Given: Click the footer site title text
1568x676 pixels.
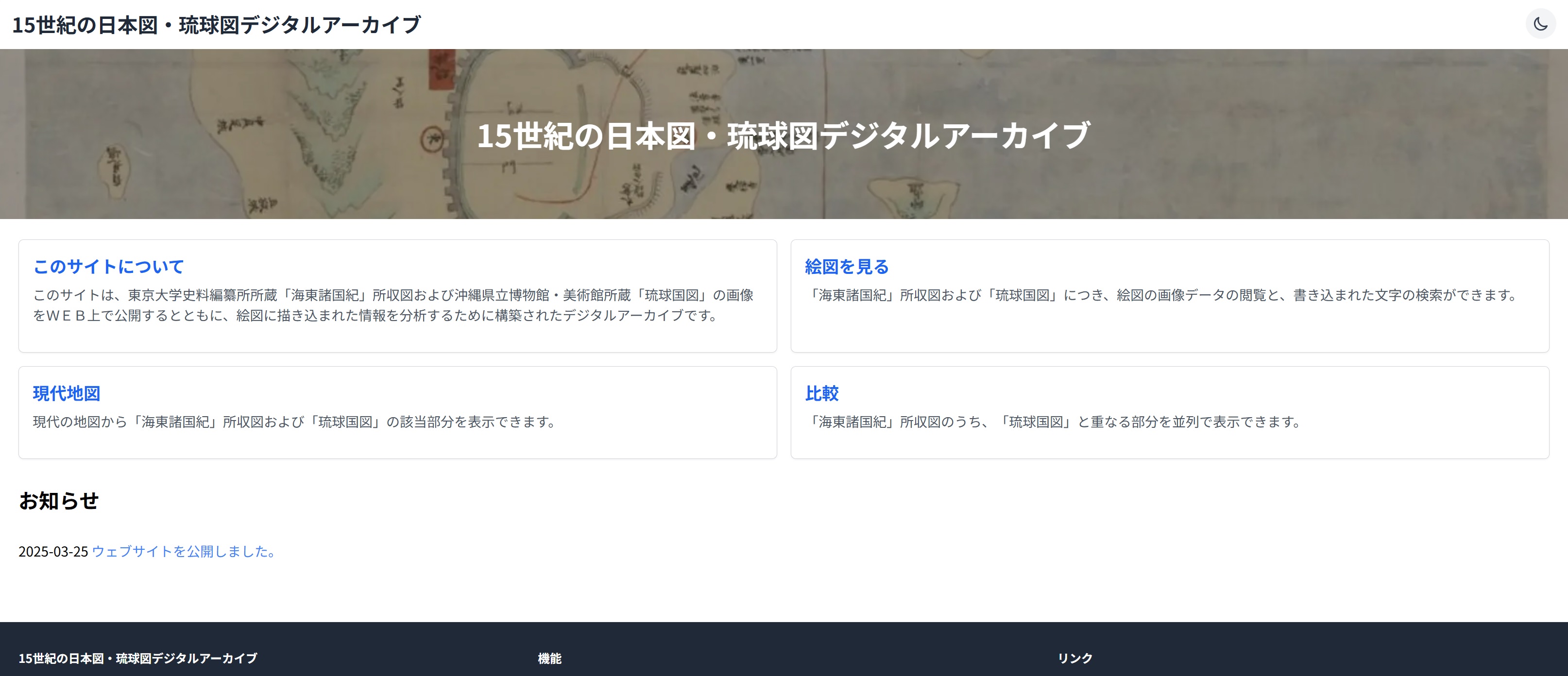Looking at the screenshot, I should [137, 659].
